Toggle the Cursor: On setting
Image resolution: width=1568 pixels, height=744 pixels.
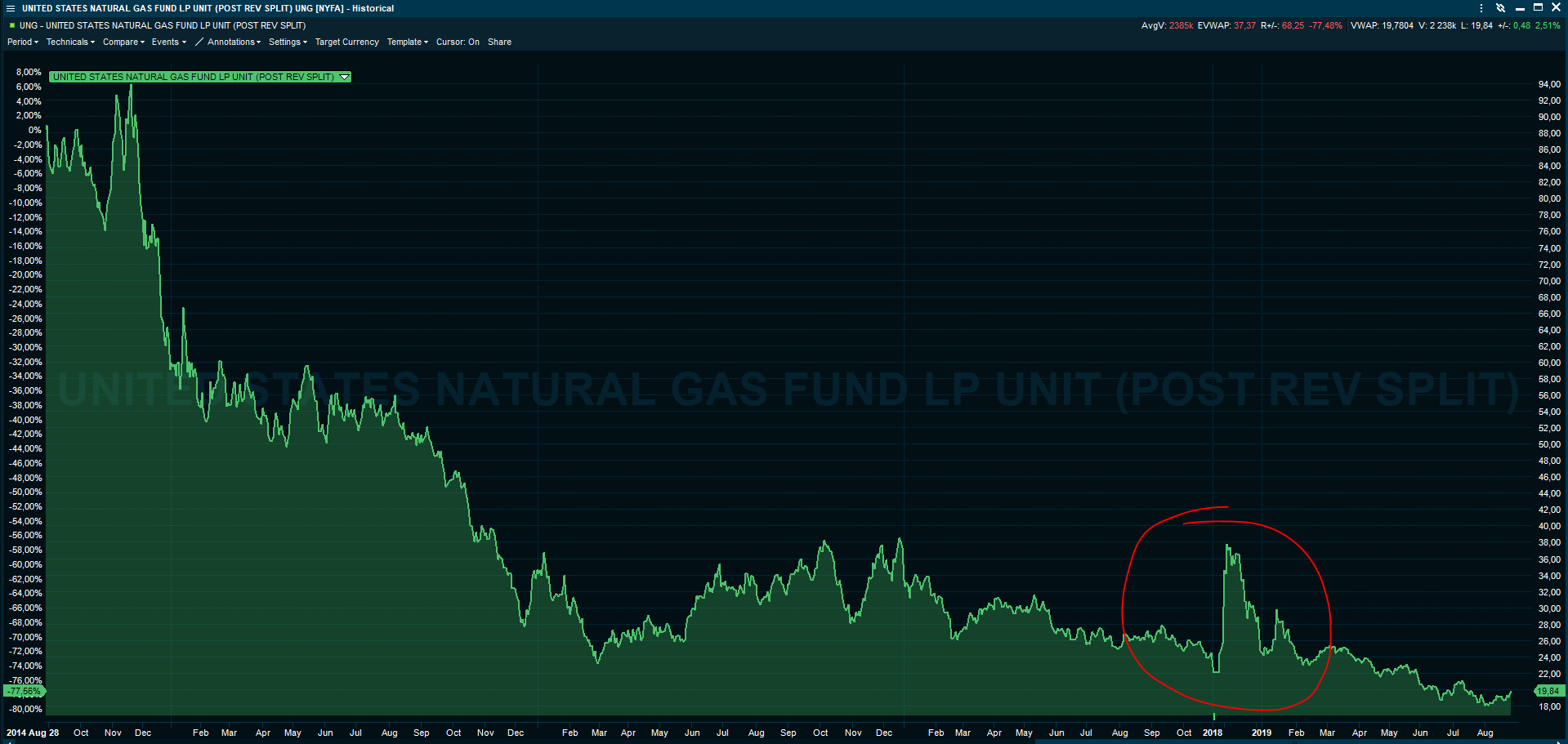click(x=458, y=42)
